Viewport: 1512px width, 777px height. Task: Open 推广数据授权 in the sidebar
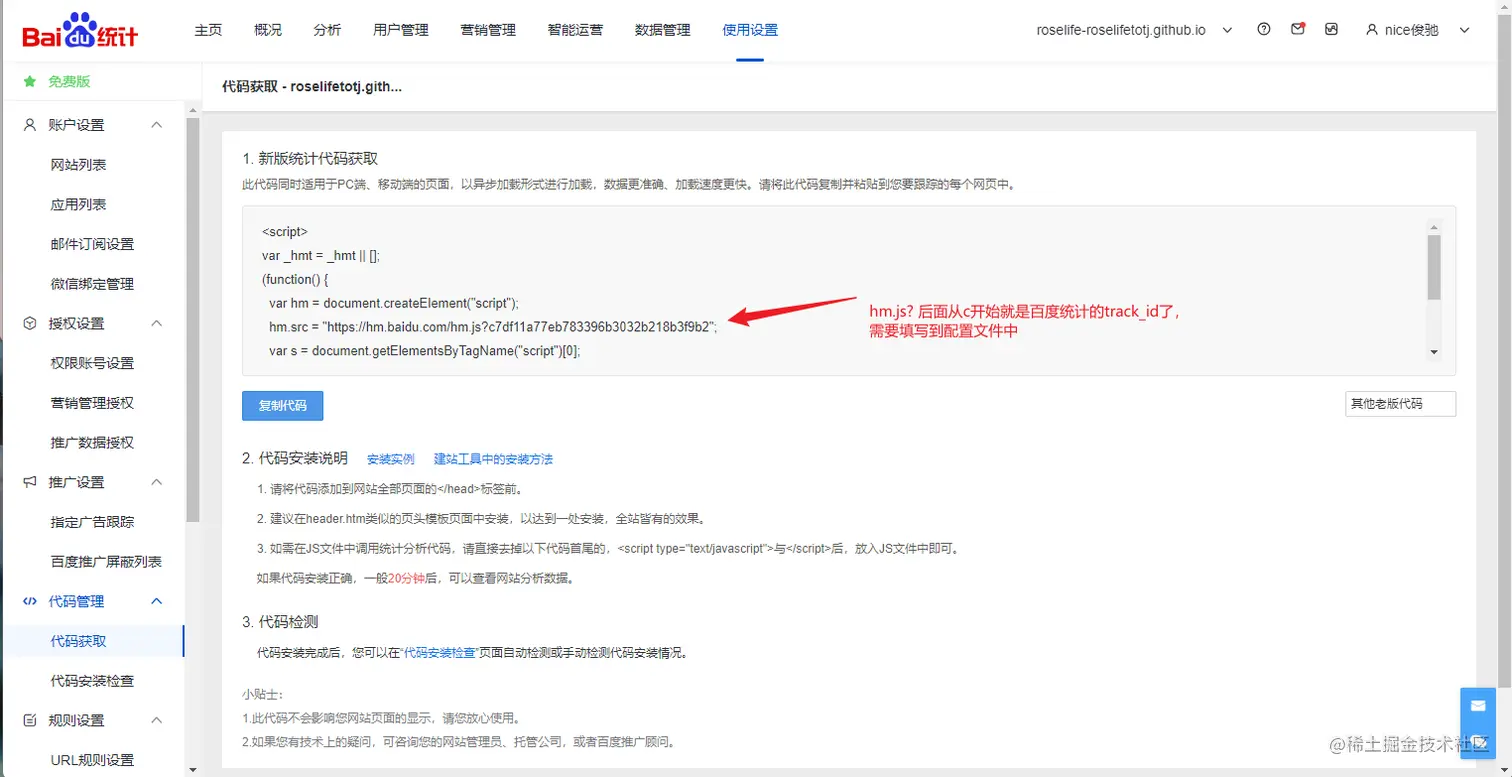92,443
